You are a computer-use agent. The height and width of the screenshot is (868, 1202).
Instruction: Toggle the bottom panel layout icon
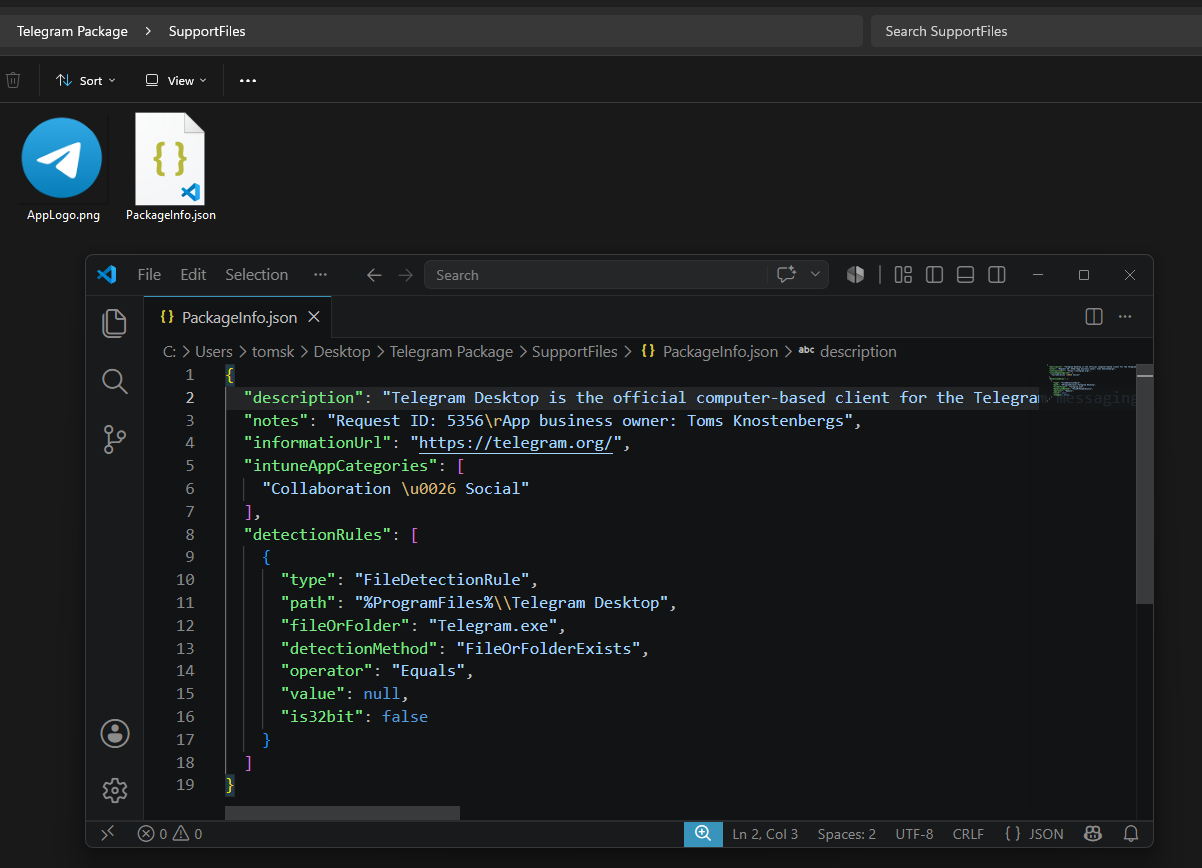(965, 274)
